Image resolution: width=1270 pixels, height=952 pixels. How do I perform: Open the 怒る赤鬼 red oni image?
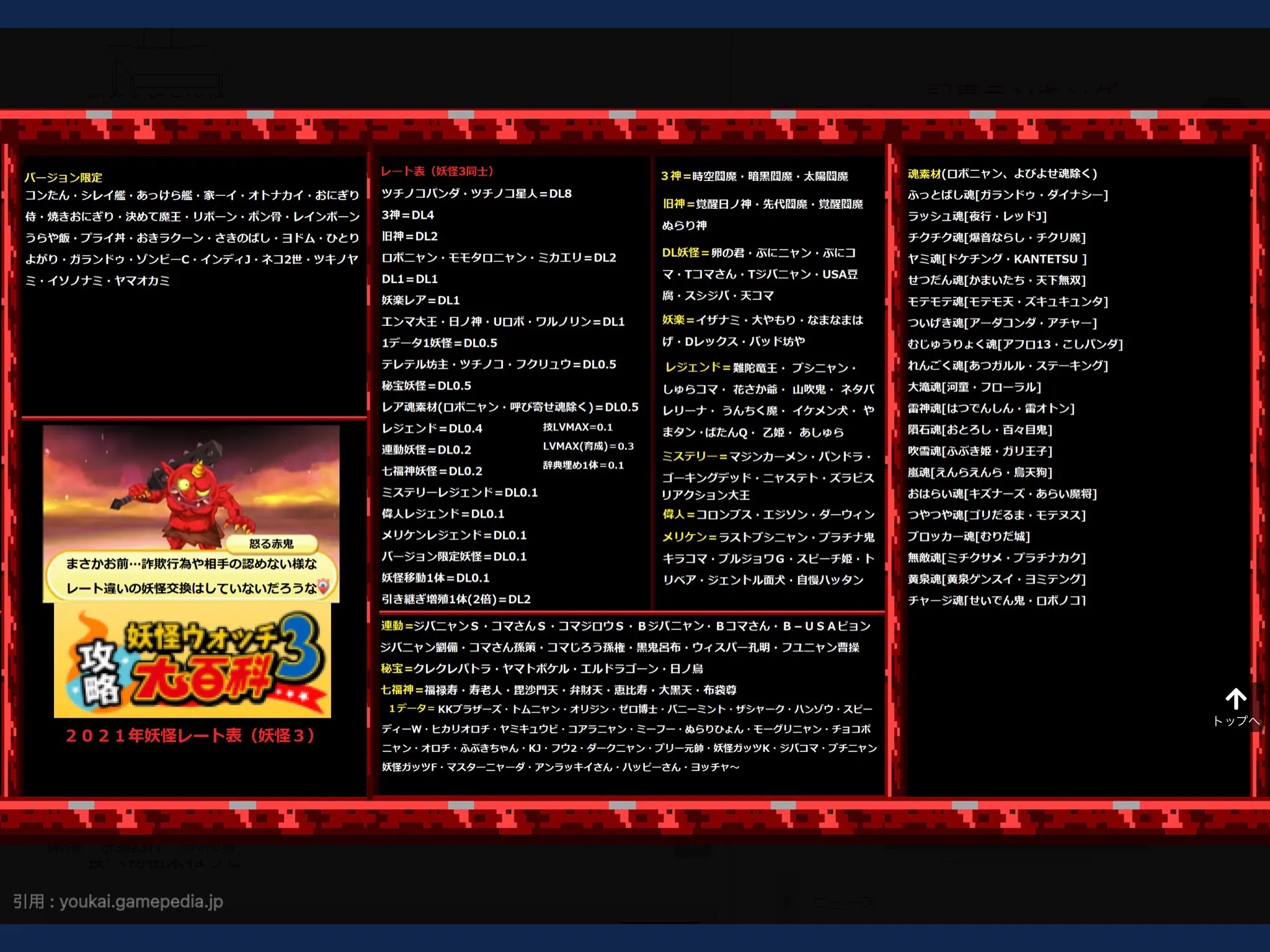[x=191, y=514]
